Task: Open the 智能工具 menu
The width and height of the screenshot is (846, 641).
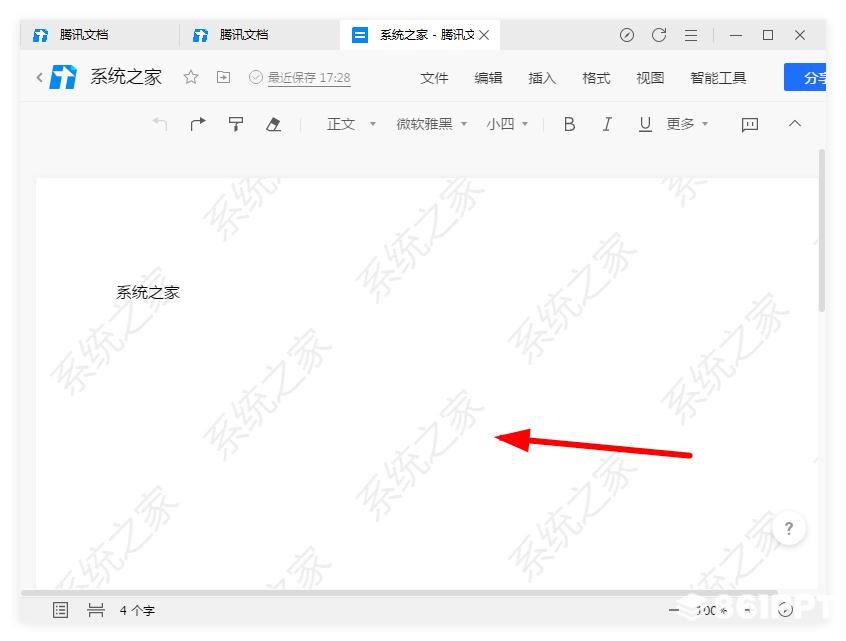Action: tap(718, 78)
